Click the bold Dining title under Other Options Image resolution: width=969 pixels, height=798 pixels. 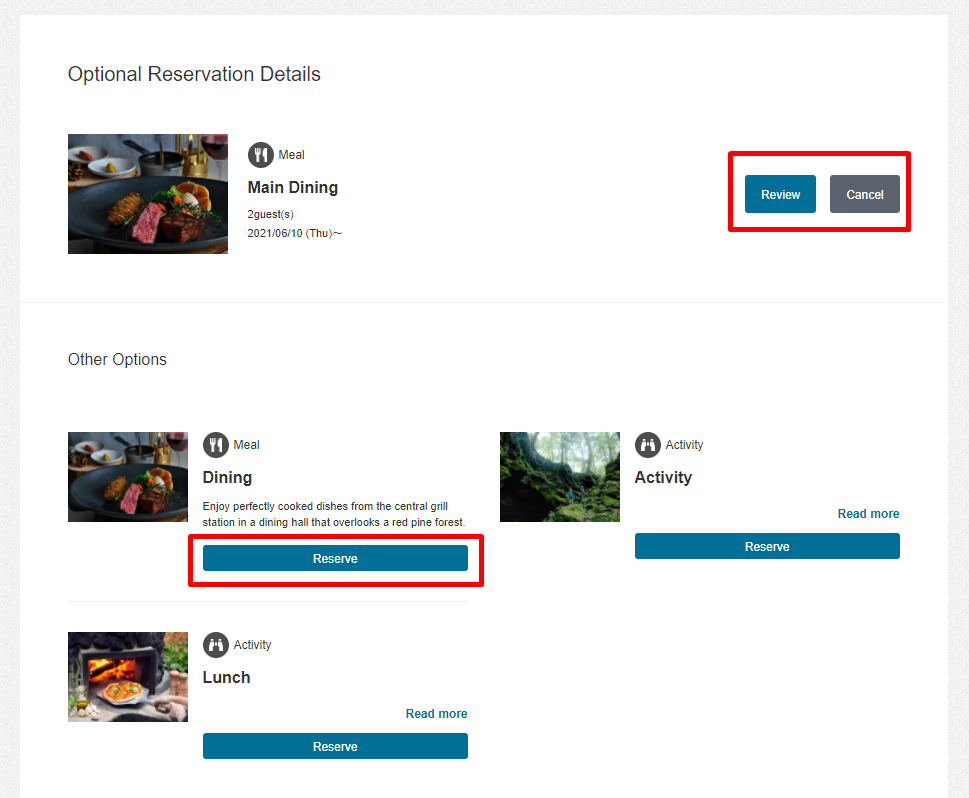coord(227,478)
